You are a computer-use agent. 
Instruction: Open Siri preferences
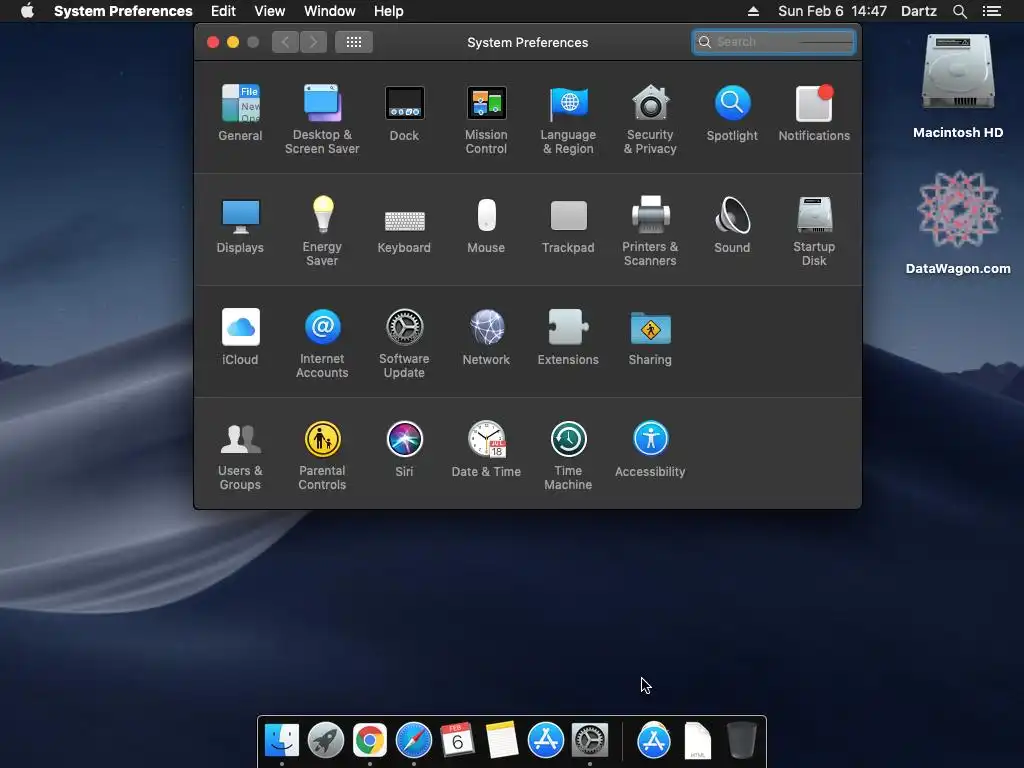click(404, 449)
